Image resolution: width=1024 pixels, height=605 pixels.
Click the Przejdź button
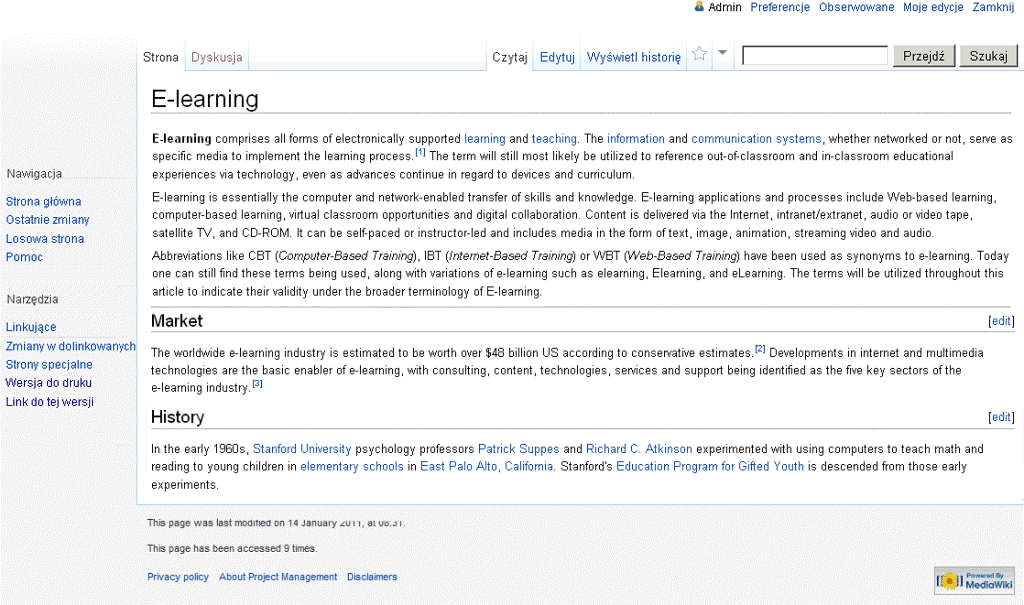[x=921, y=55]
